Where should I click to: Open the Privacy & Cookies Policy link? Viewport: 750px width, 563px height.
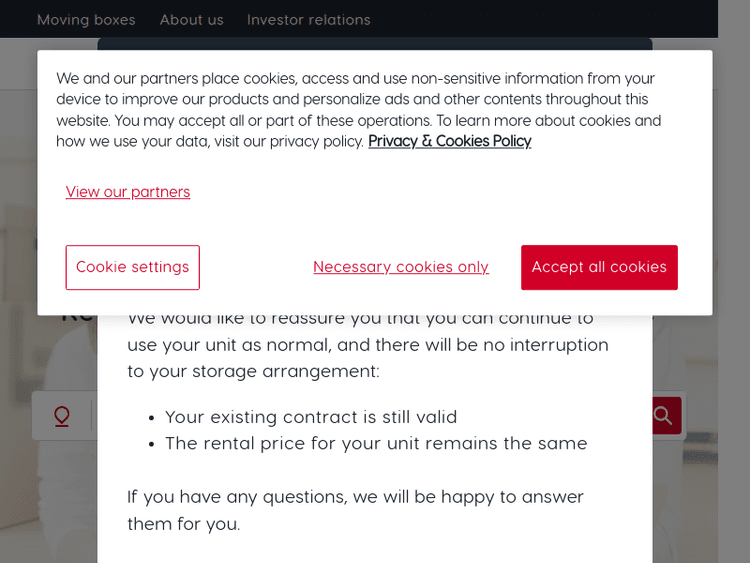[x=450, y=141]
